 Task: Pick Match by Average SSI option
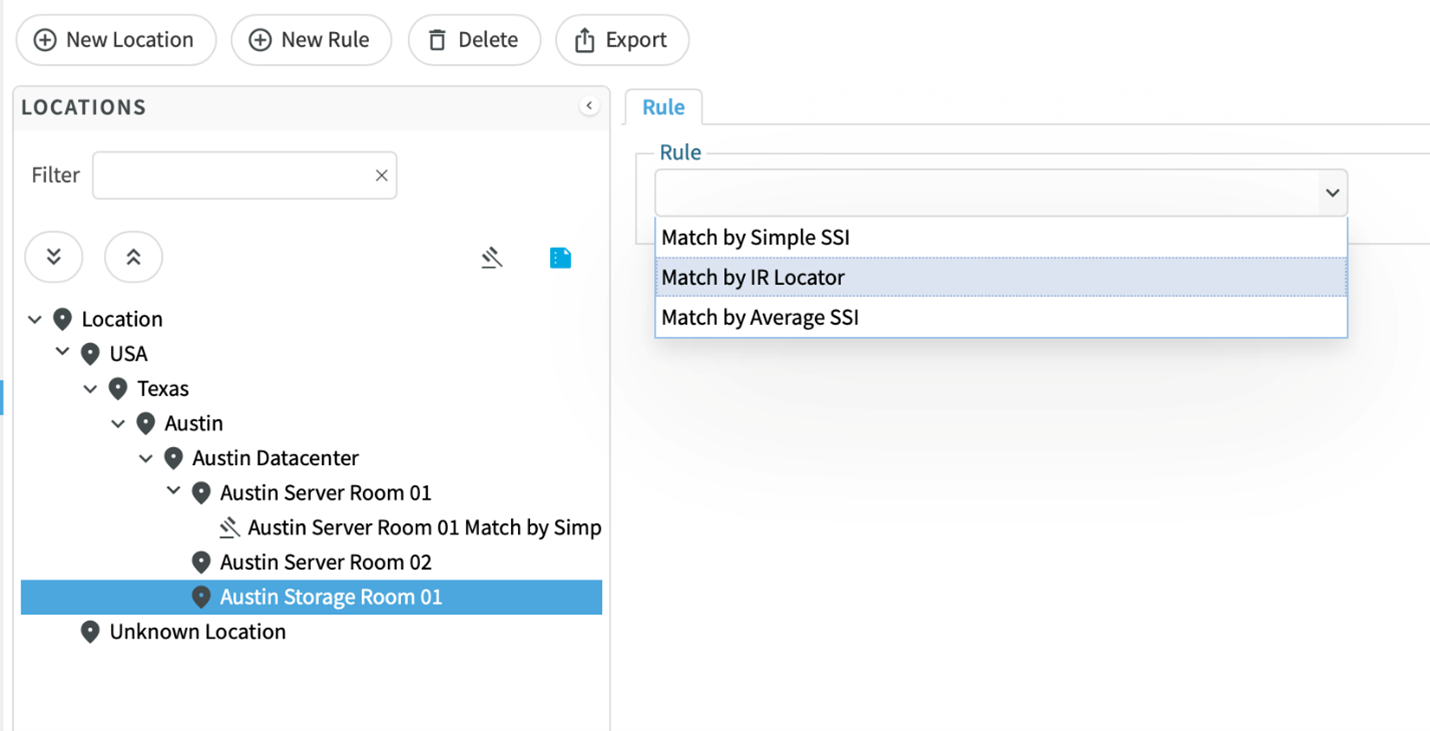click(x=760, y=318)
